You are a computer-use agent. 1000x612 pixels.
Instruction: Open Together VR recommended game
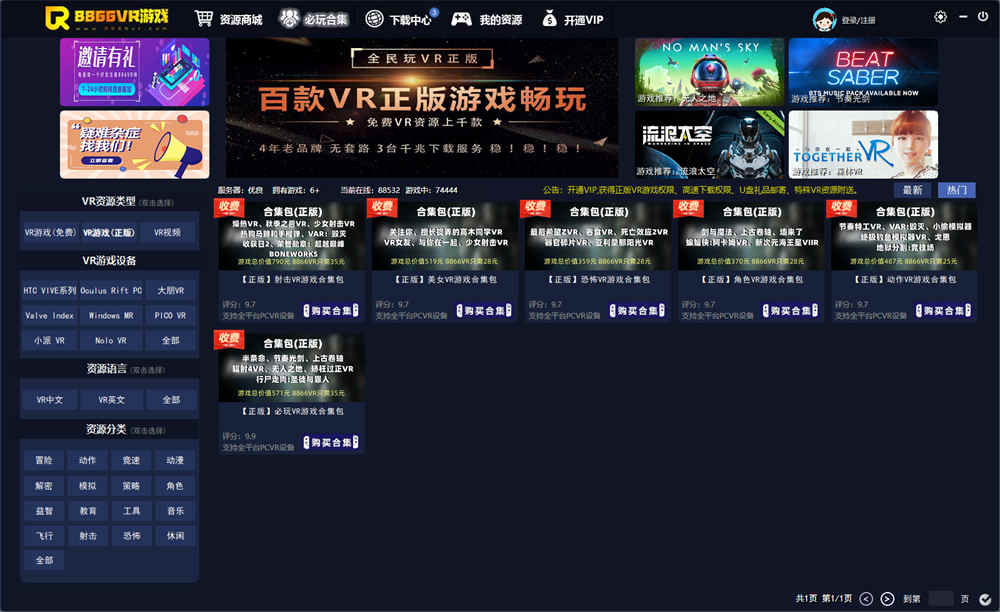pyautogui.click(x=864, y=145)
